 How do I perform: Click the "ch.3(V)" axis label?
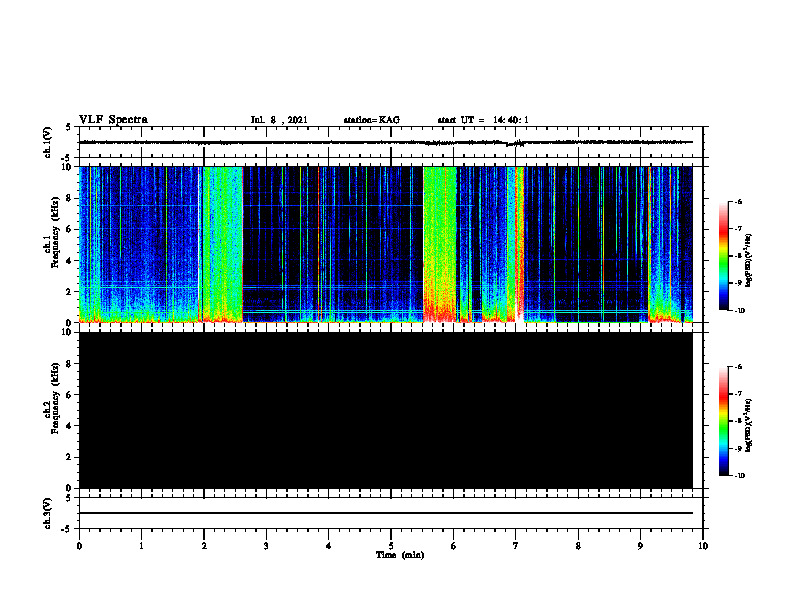[x=48, y=514]
